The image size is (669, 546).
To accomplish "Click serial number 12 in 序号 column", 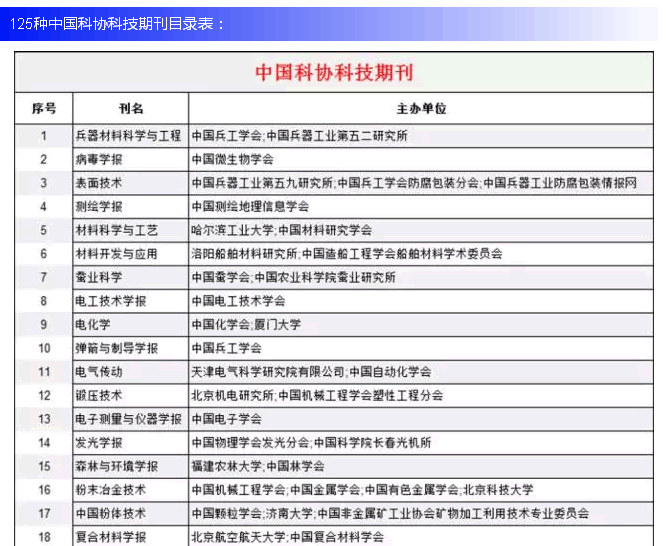I will 44,396.
